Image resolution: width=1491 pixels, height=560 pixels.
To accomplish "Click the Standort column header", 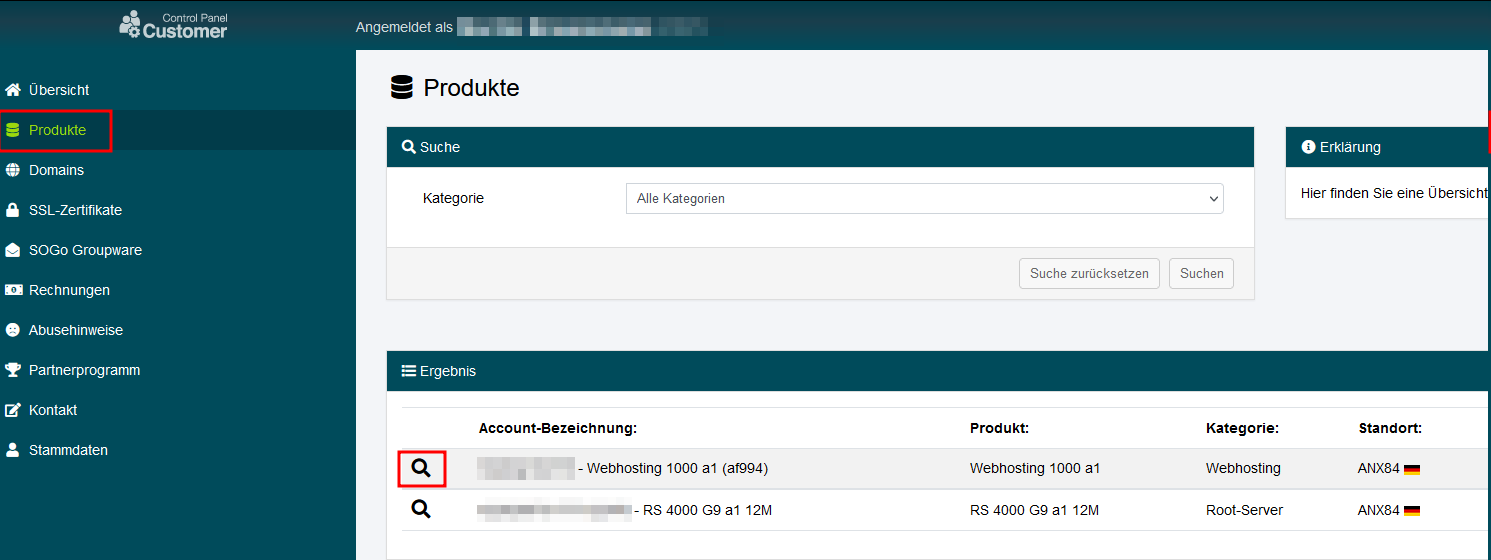I will 1389,428.
